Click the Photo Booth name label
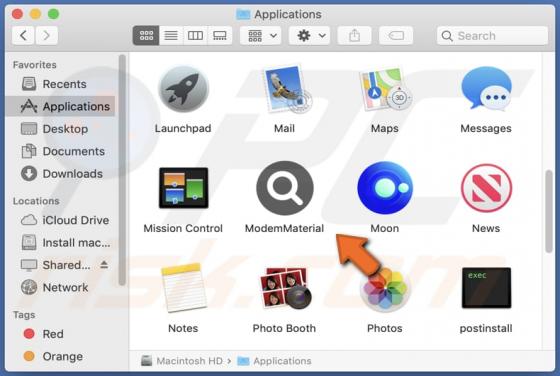Screen dimensions: 560x376 coord(284,328)
